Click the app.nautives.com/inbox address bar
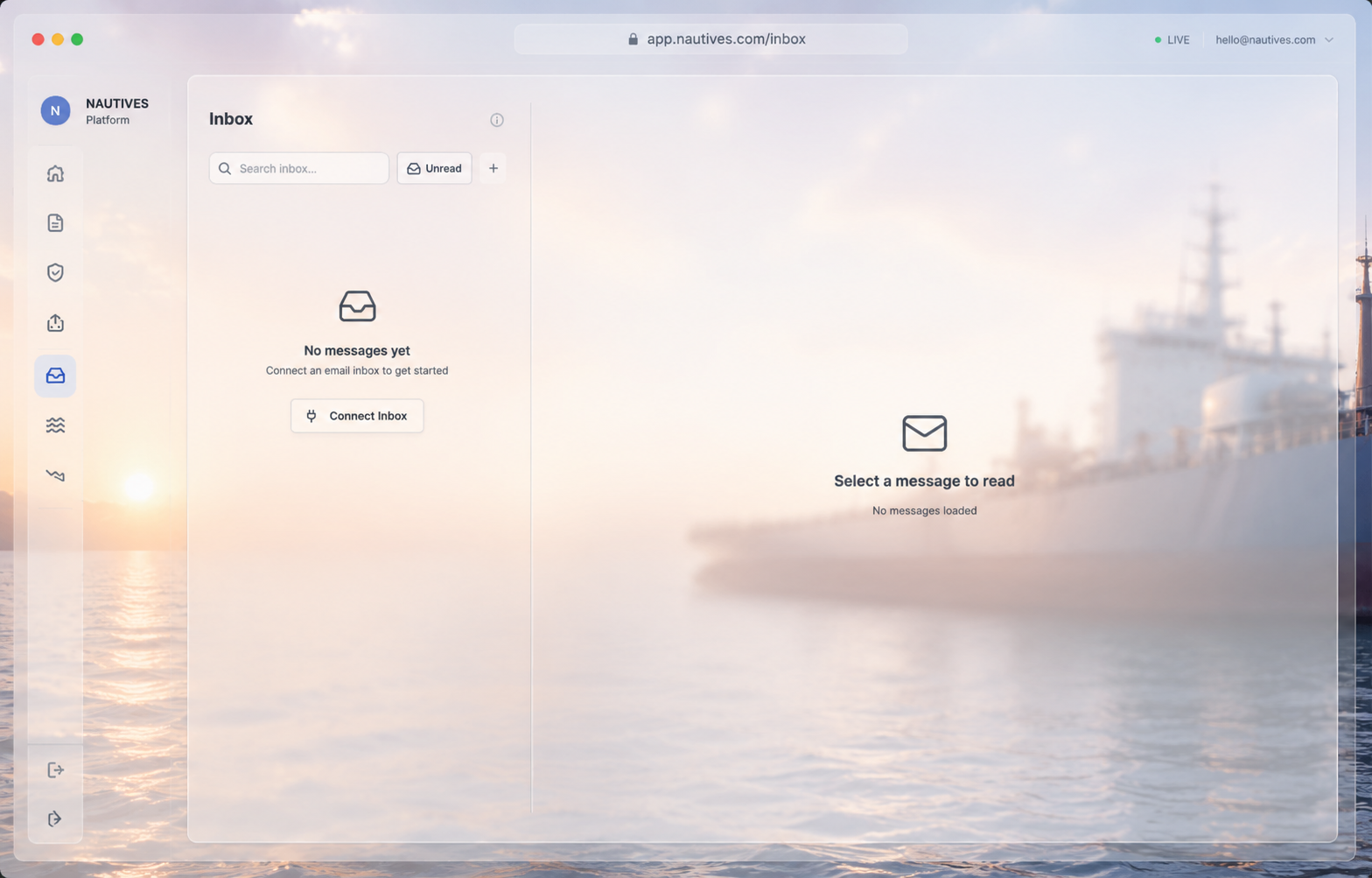Screen dimensions: 1372x878 (x=710, y=39)
